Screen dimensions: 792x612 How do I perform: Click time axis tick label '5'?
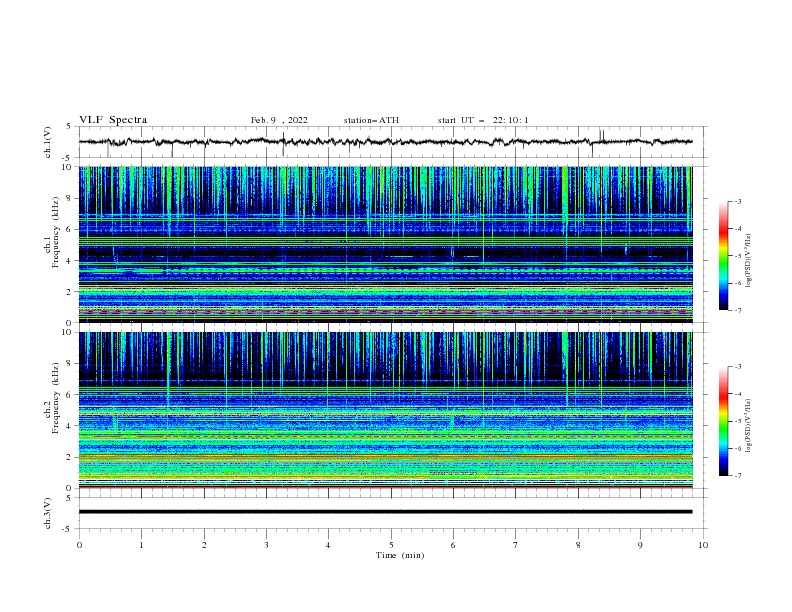tap(391, 545)
